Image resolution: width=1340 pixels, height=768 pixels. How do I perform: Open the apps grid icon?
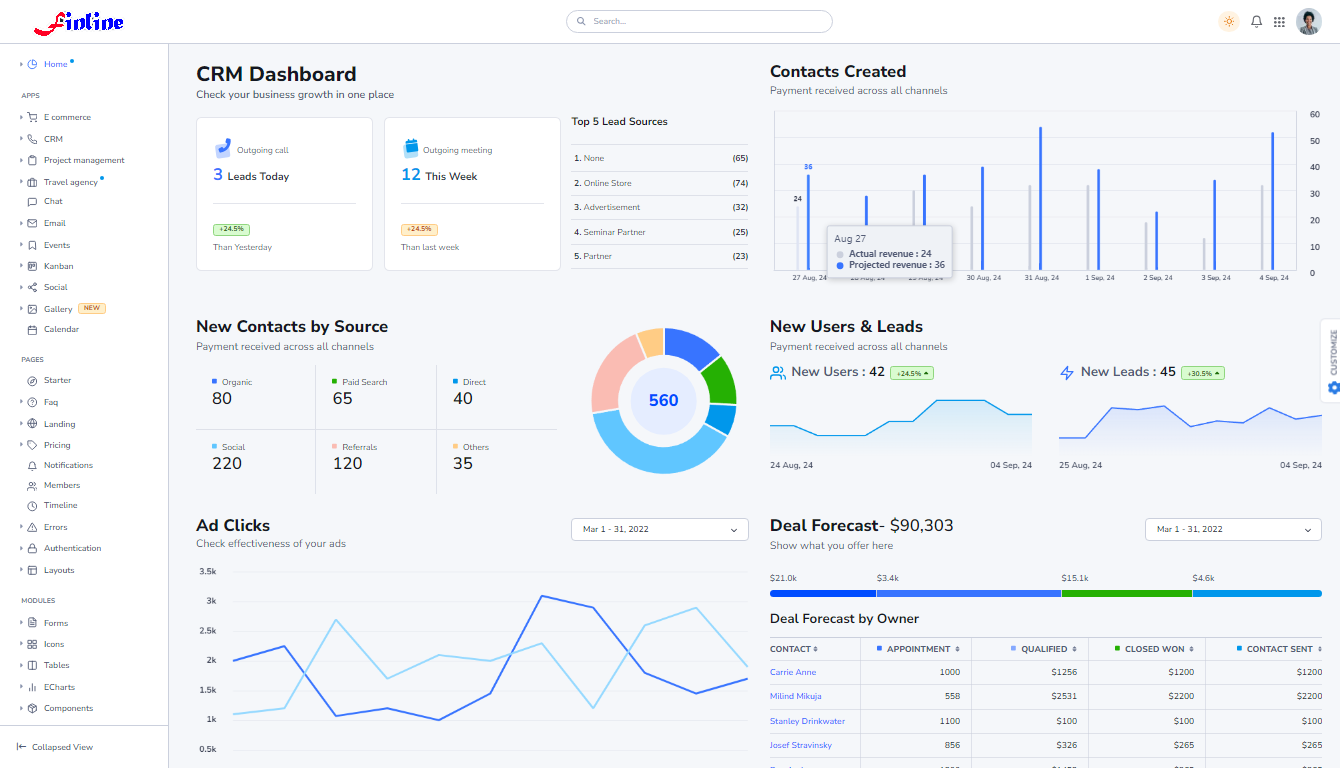coord(1279,22)
